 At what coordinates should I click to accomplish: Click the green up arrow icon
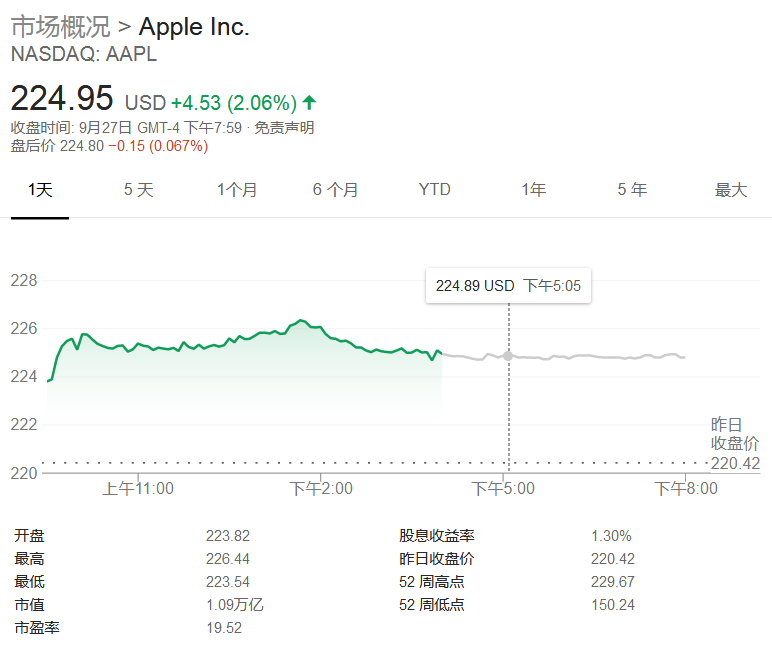click(309, 102)
